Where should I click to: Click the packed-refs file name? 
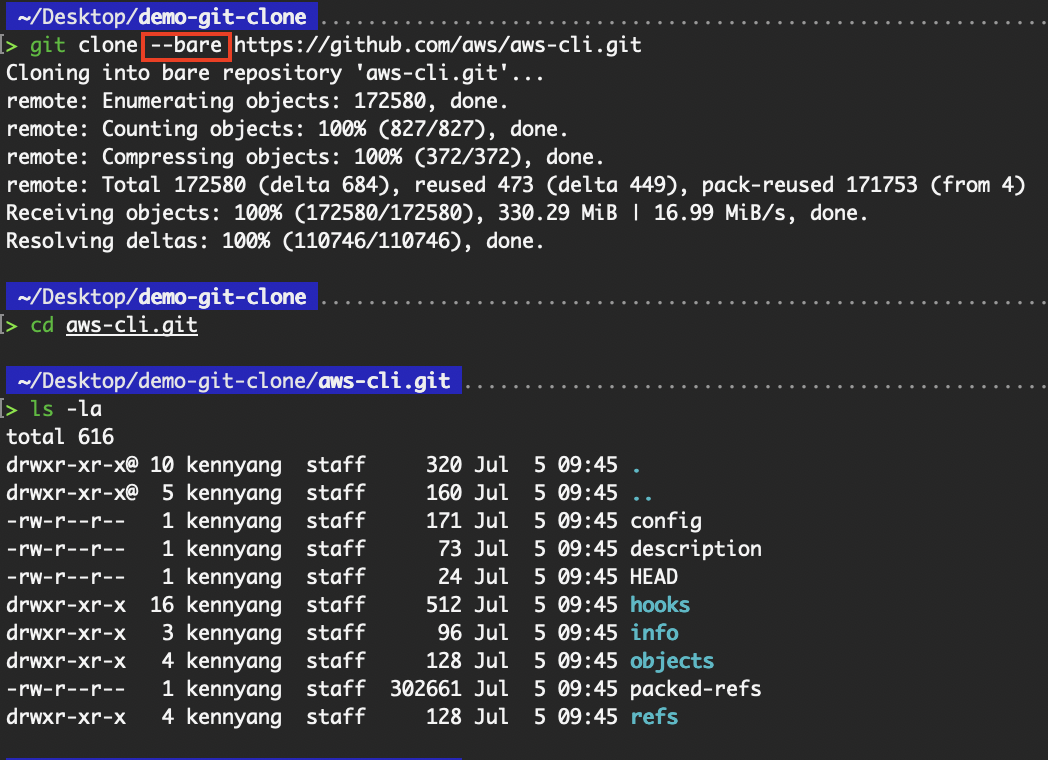pos(696,689)
